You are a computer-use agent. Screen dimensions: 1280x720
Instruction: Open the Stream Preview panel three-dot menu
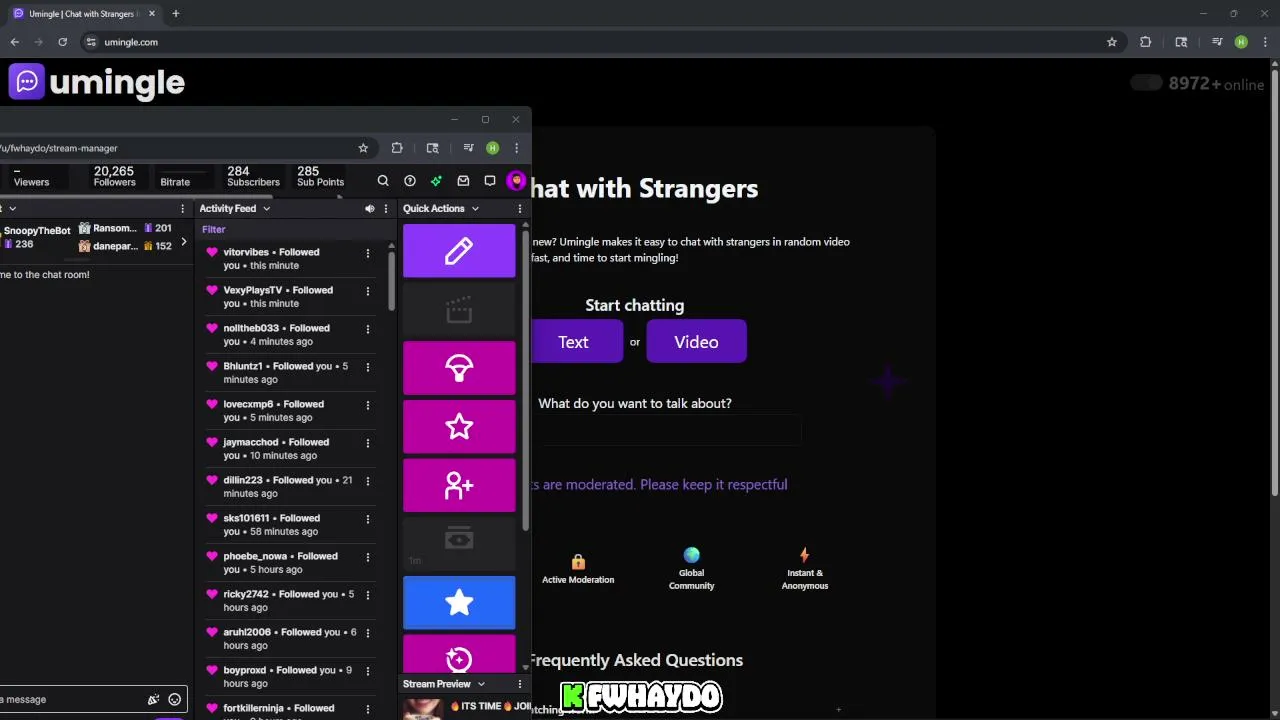(520, 684)
